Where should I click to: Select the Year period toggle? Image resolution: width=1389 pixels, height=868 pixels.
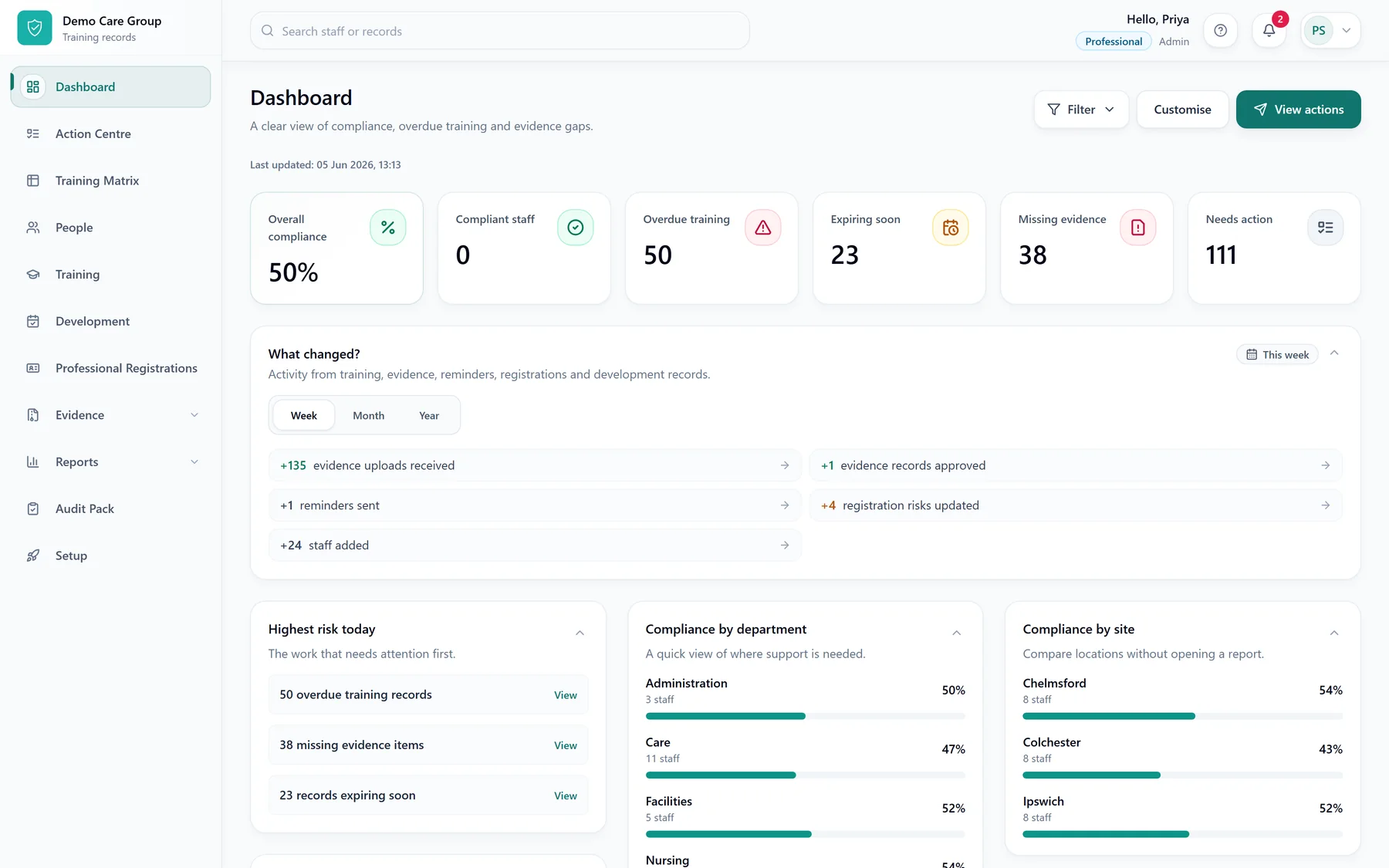tap(429, 416)
